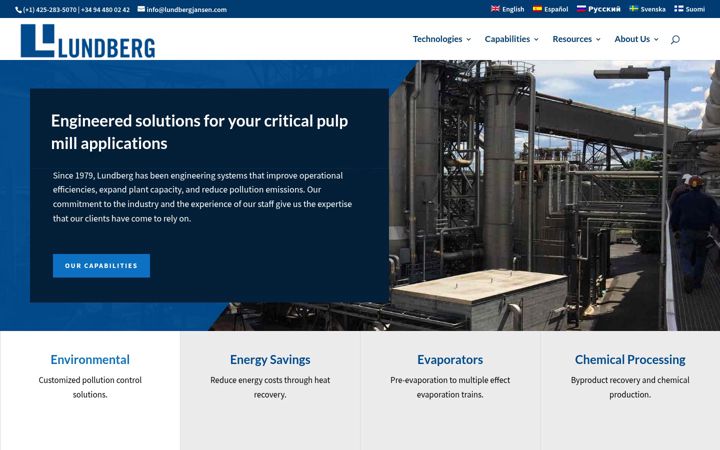Click the Swedish flag icon
Viewport: 720px width, 450px height.
click(x=634, y=9)
